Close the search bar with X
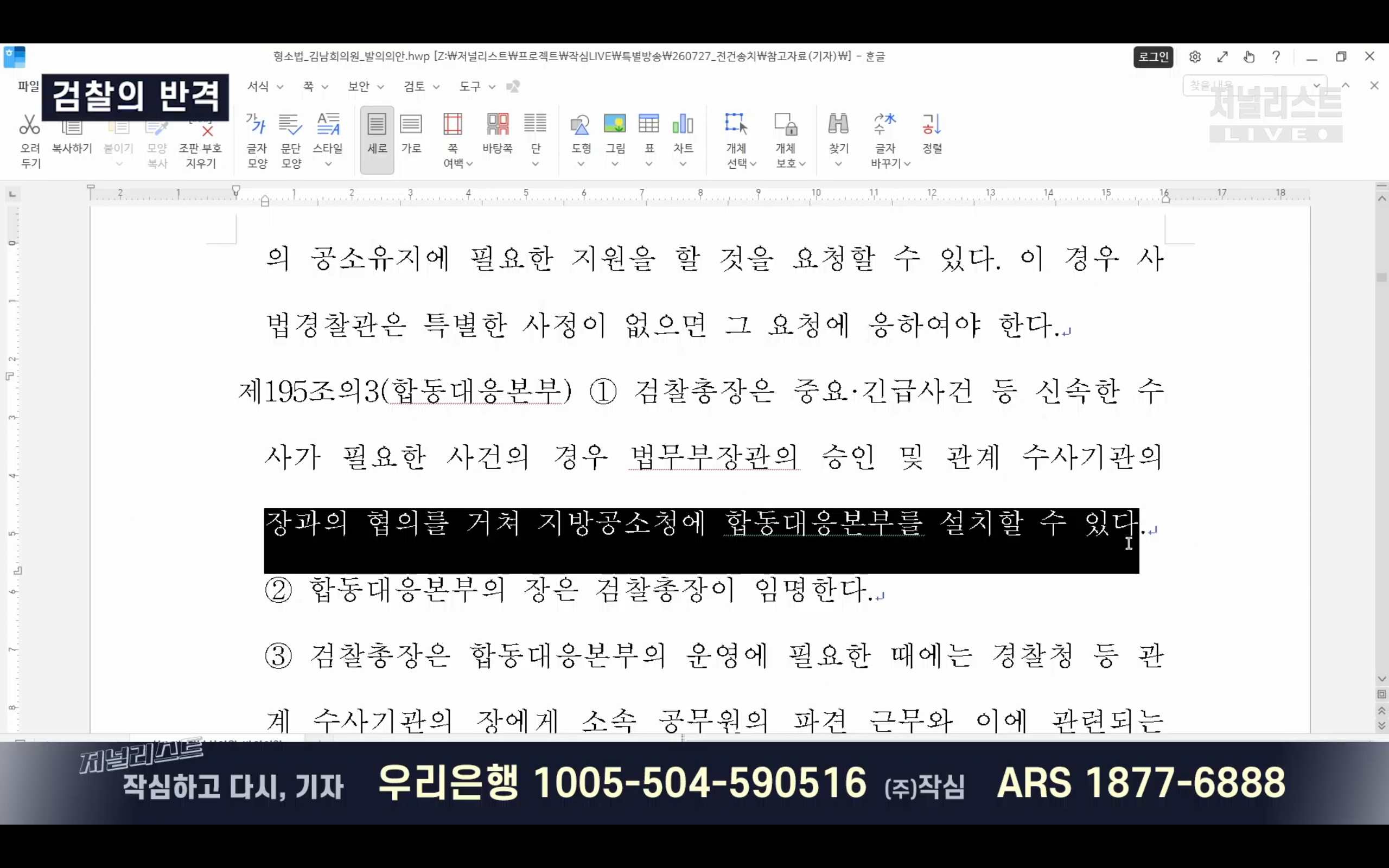This screenshot has width=1389, height=868. [1374, 86]
